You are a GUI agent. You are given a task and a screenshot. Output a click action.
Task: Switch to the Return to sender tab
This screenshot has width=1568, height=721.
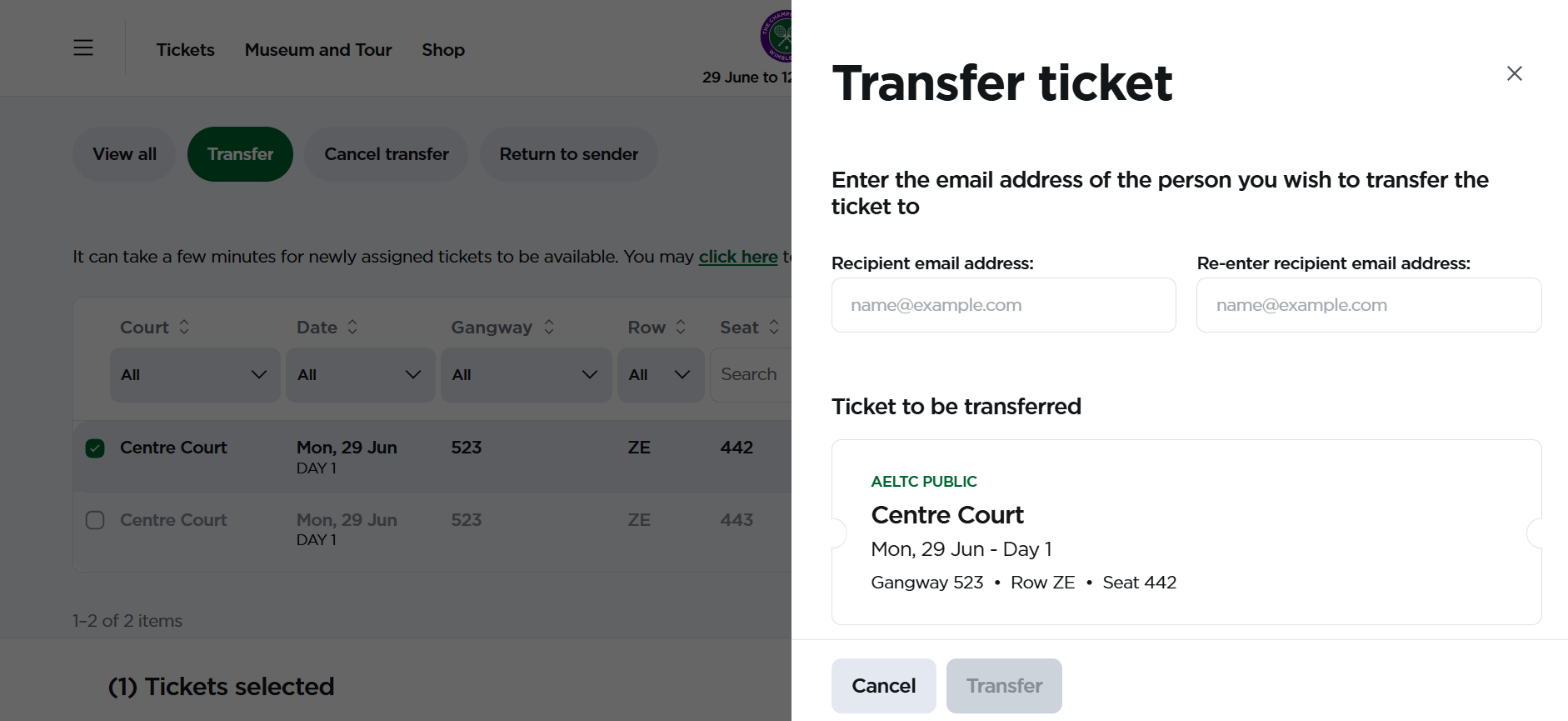point(569,154)
